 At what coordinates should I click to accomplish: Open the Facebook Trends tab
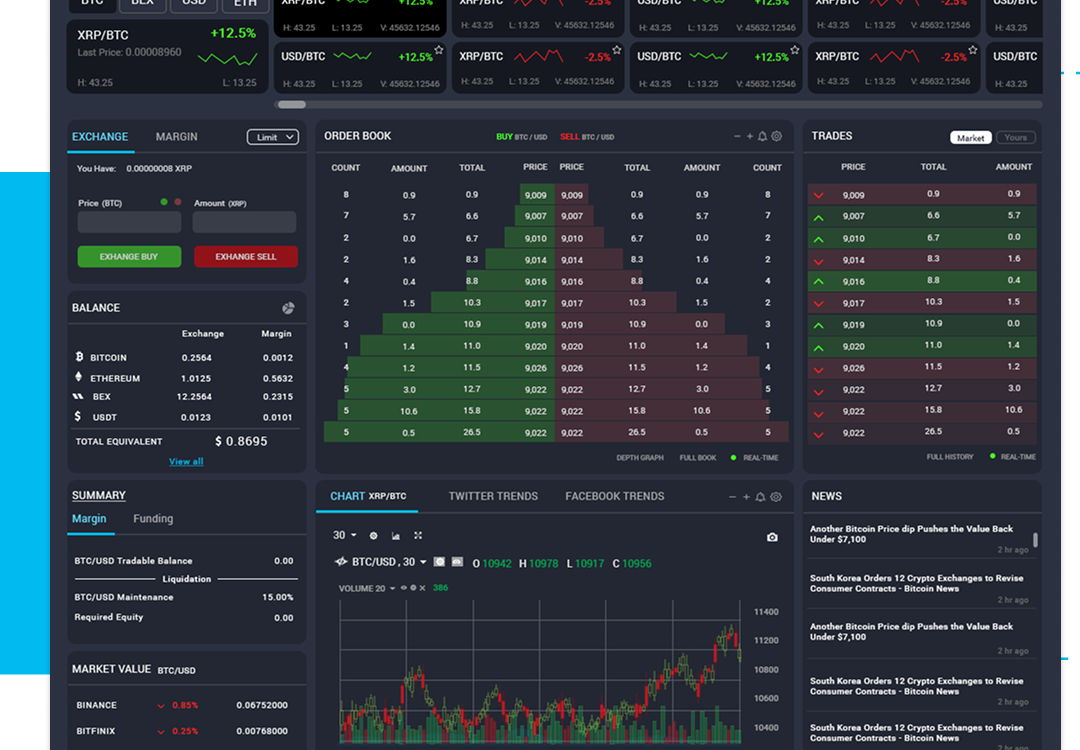coord(614,496)
